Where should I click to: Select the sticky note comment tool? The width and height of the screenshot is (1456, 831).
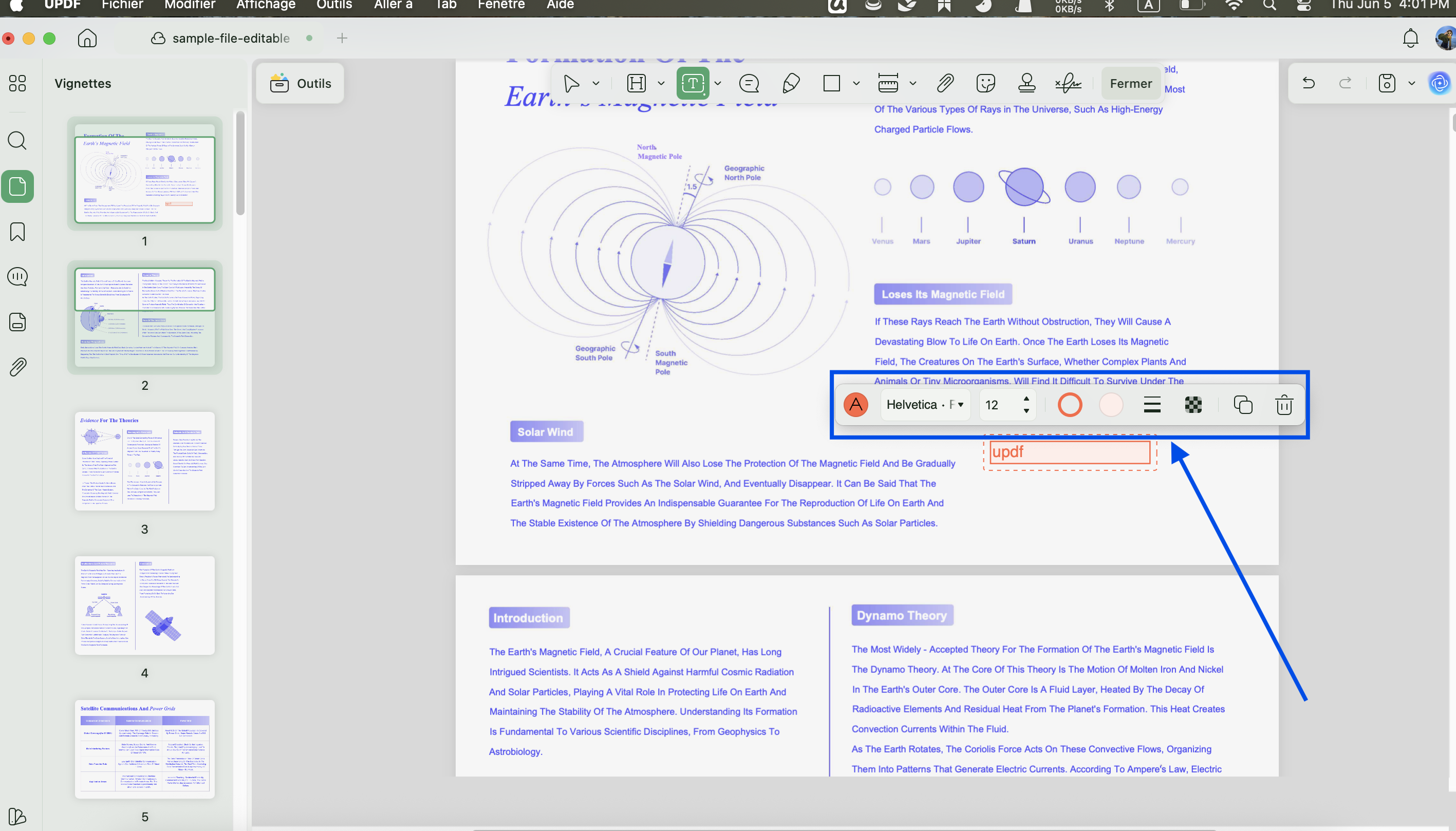749,83
